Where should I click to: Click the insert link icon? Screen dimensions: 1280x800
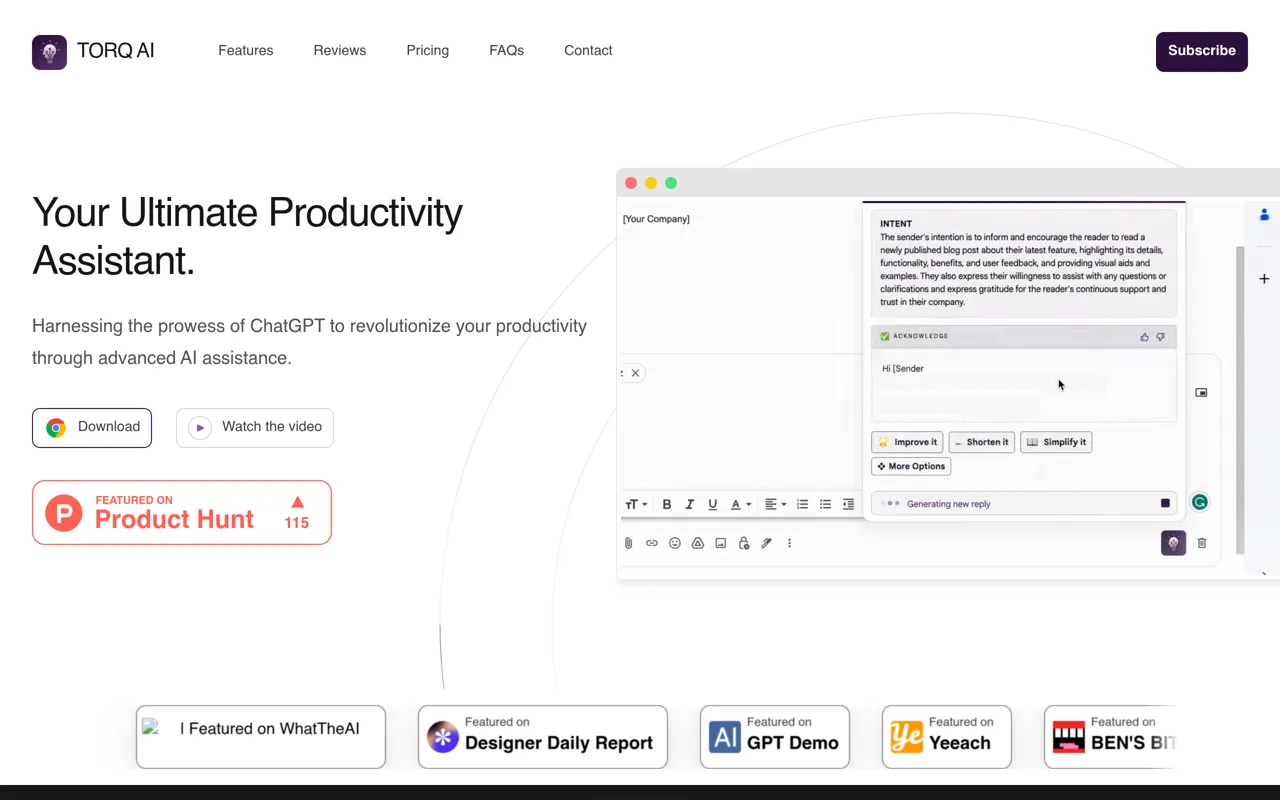[652, 543]
